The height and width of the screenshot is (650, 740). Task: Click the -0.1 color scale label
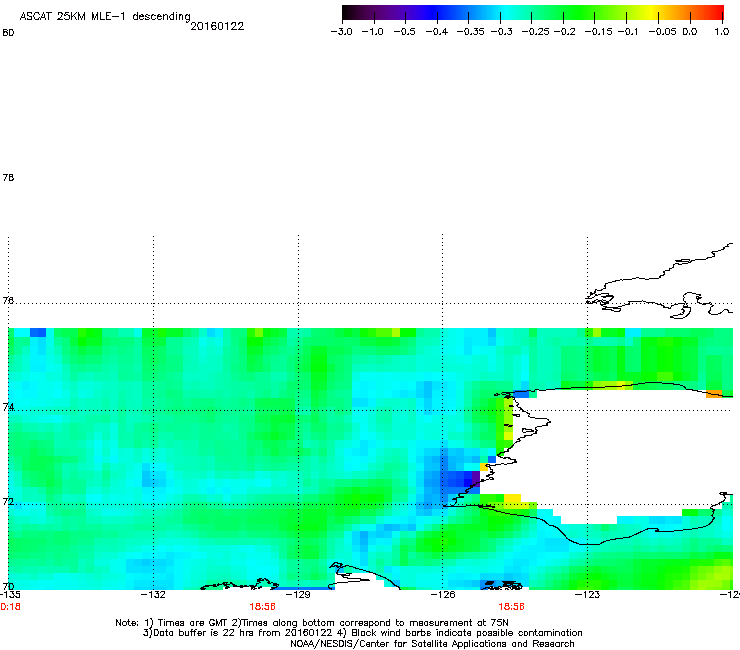[x=627, y=32]
